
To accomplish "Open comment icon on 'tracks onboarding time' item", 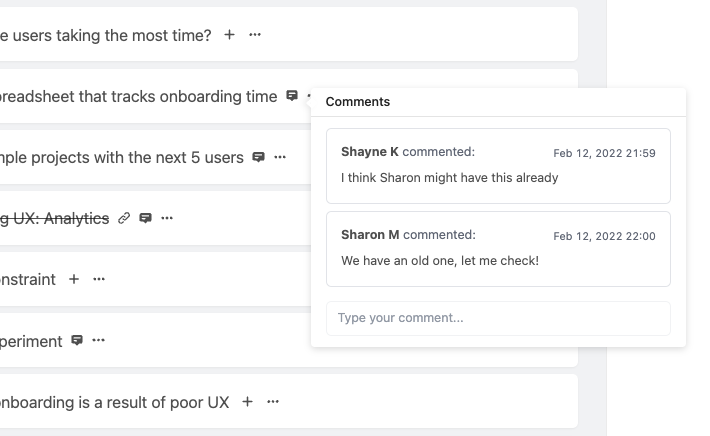I will click(292, 96).
